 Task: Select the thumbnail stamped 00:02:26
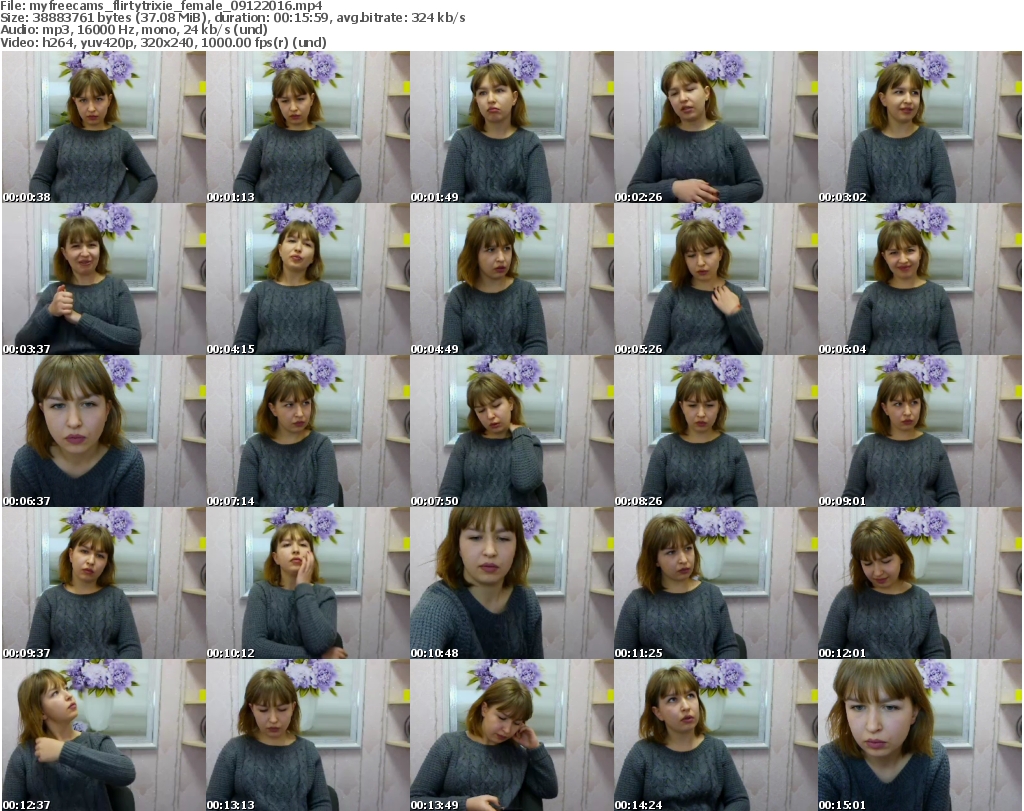click(x=716, y=127)
